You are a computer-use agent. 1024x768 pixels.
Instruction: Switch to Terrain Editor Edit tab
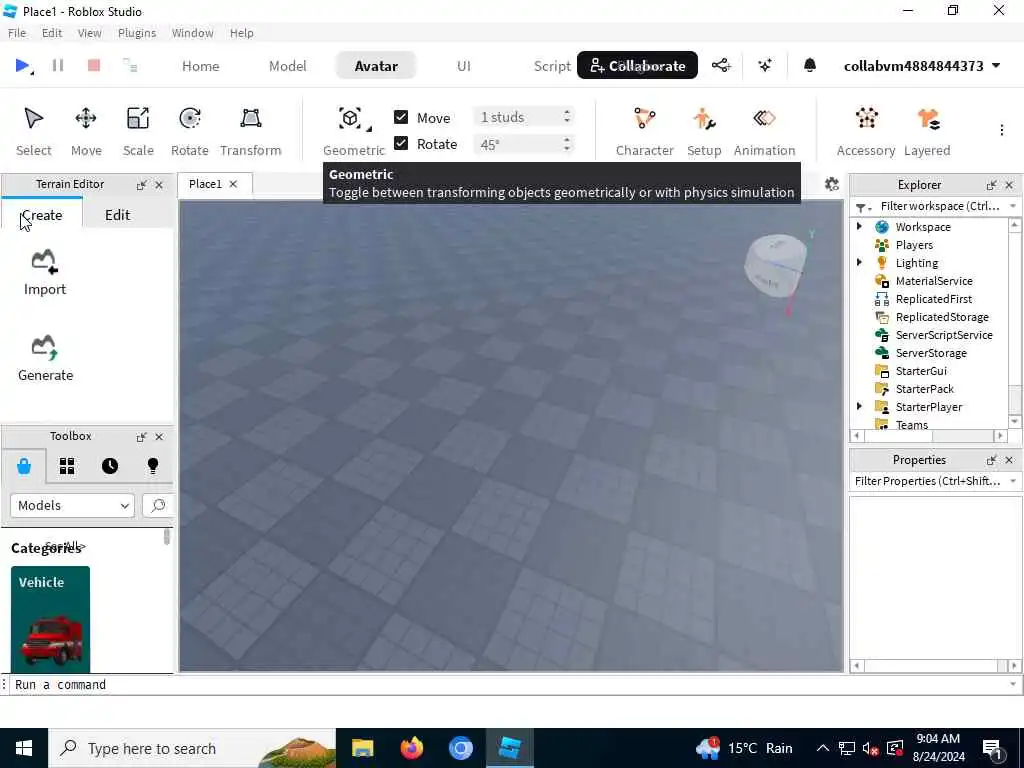coord(118,215)
